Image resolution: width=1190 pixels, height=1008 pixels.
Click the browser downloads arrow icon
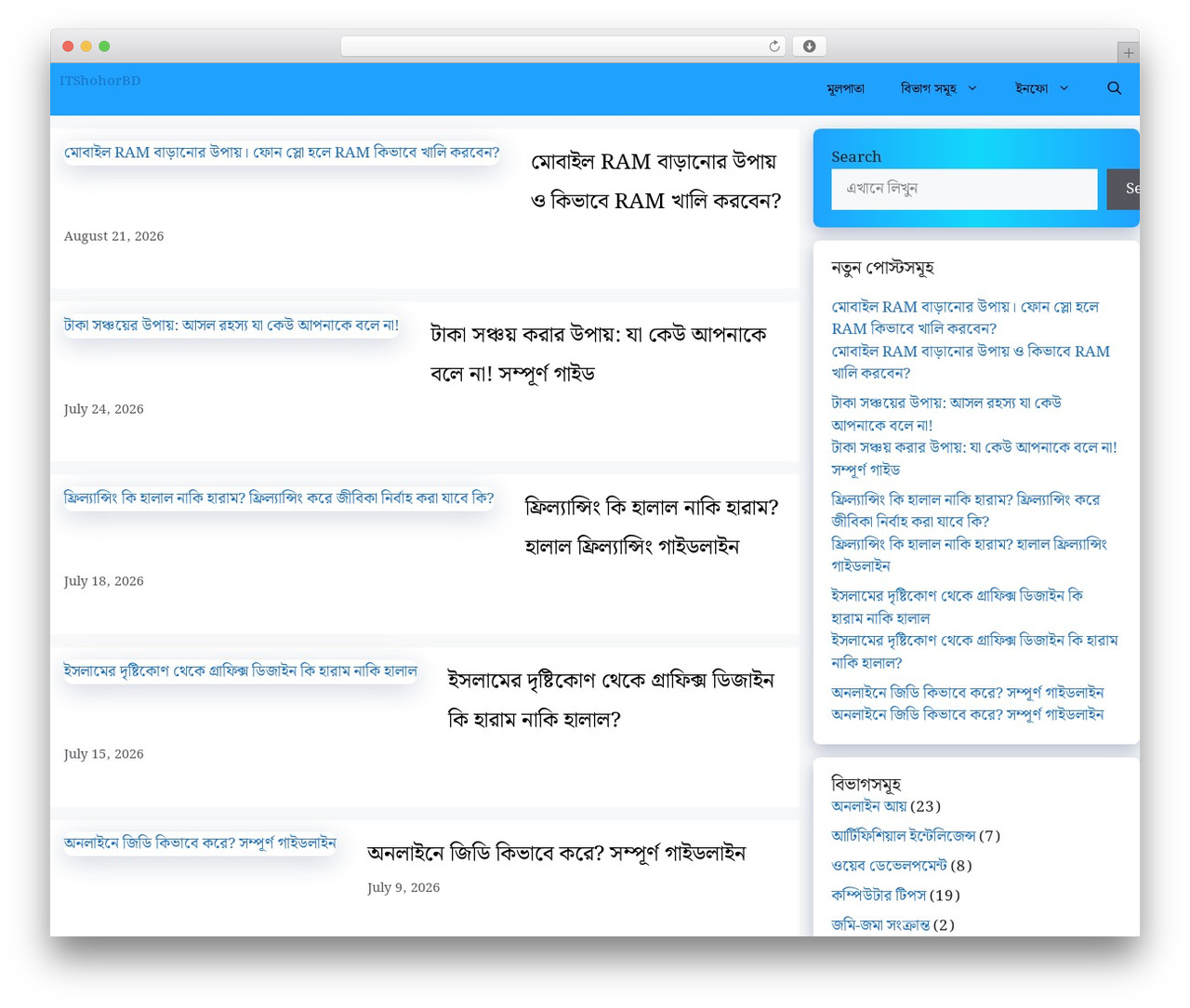[809, 46]
